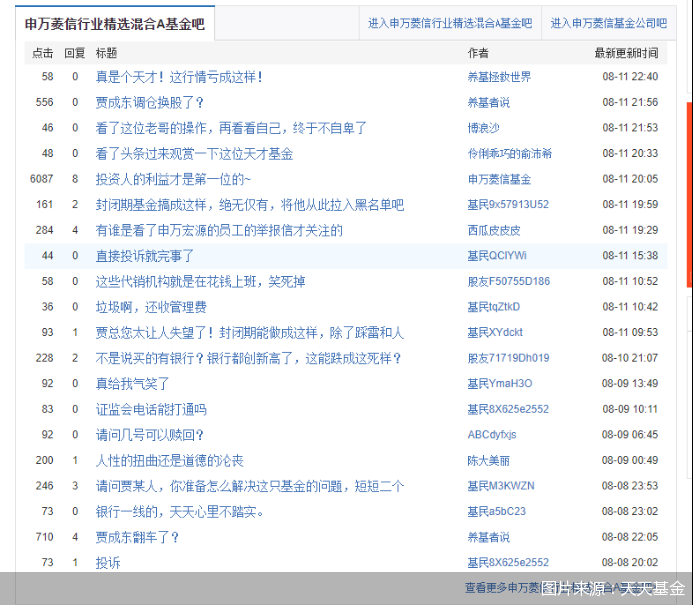Open post 看了这位老哥的操作，再看看自己

(x=231, y=128)
